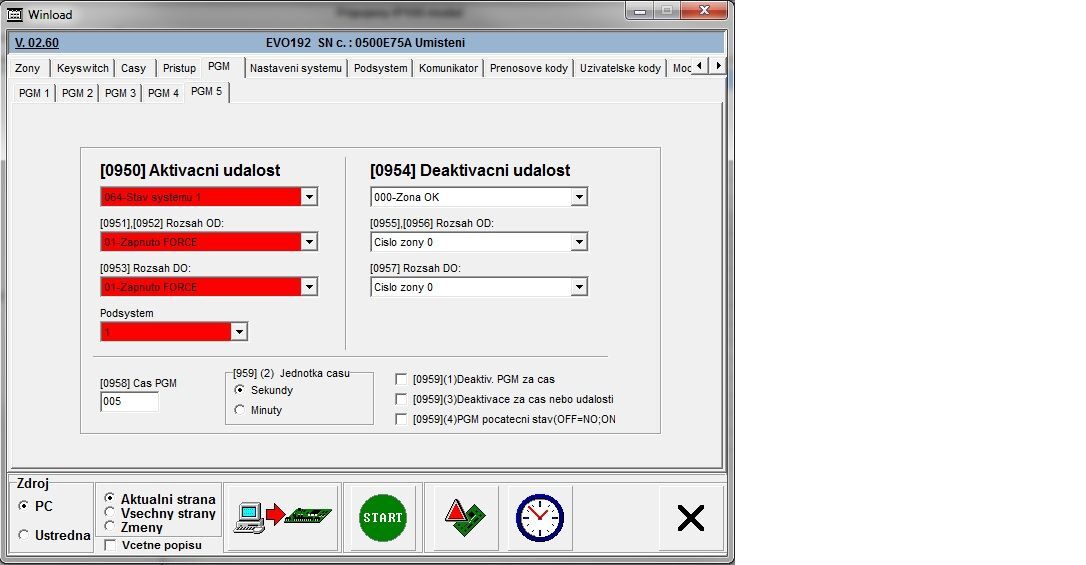
Task: Select Vsechny strany radio option
Action: (110, 513)
